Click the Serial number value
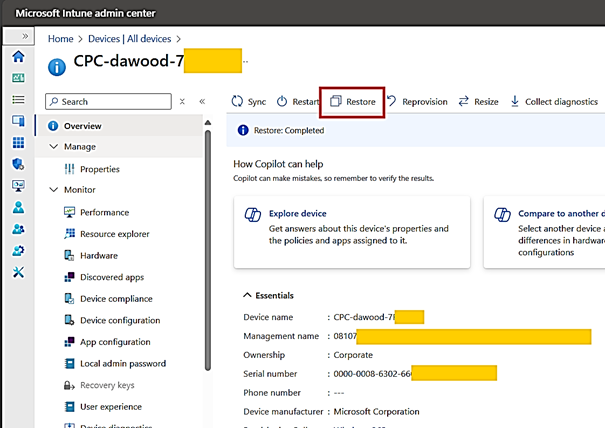605x428 pixels. (415, 374)
